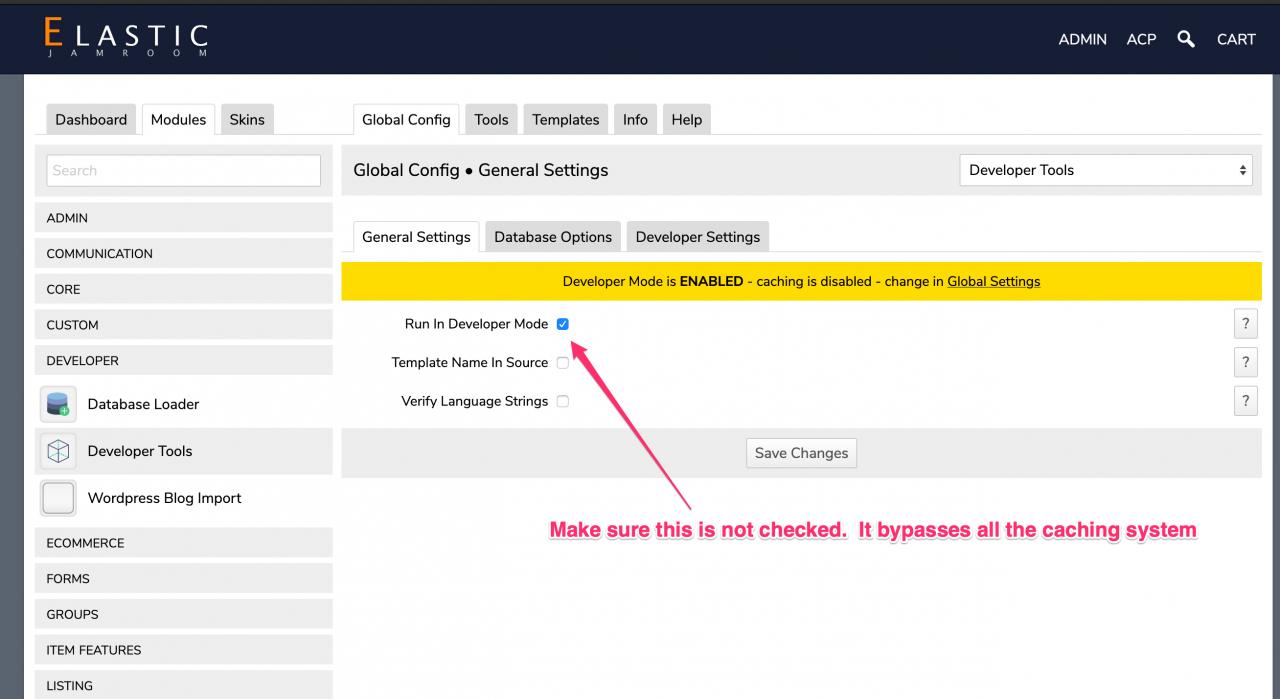Open help for Run In Developer Mode
This screenshot has width=1280, height=699.
pos(1245,324)
